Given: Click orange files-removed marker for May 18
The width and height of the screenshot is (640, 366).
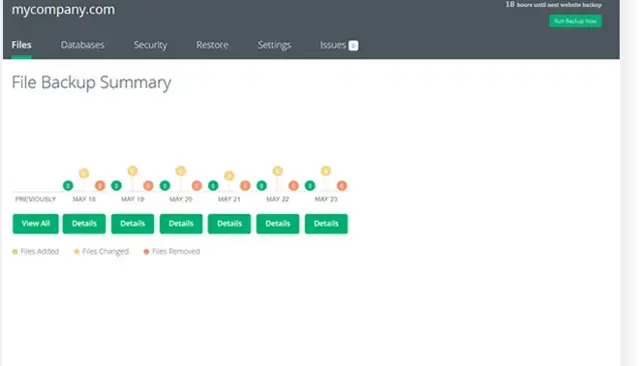Looking at the screenshot, I should click(100, 186).
